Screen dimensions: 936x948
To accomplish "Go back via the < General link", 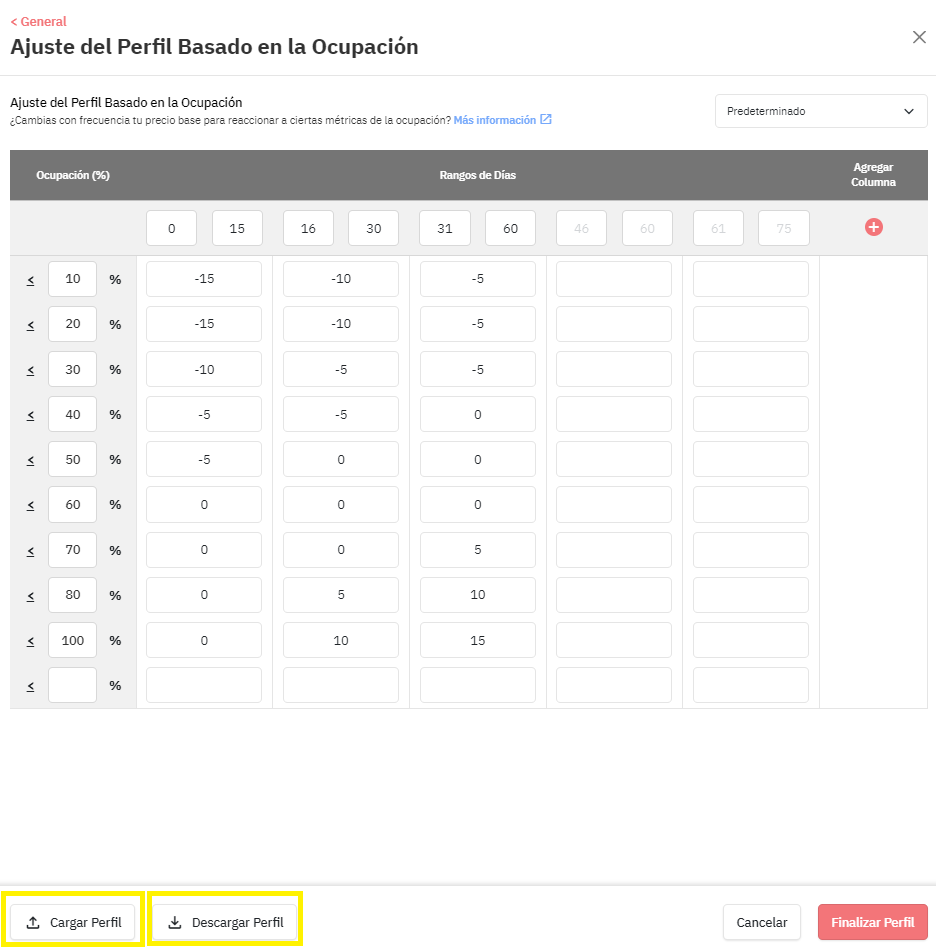I will [39, 22].
